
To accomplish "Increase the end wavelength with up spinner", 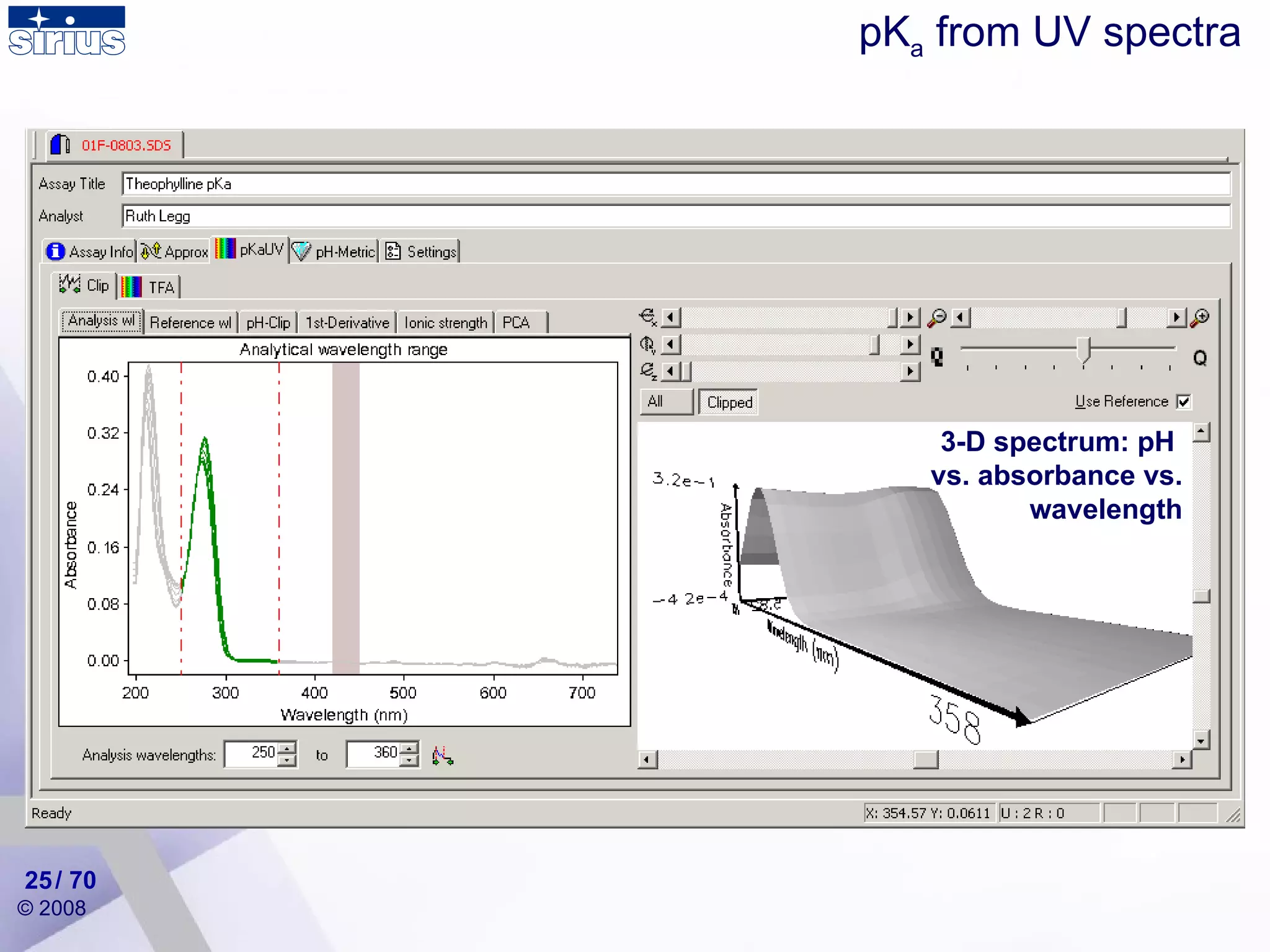I will 409,748.
